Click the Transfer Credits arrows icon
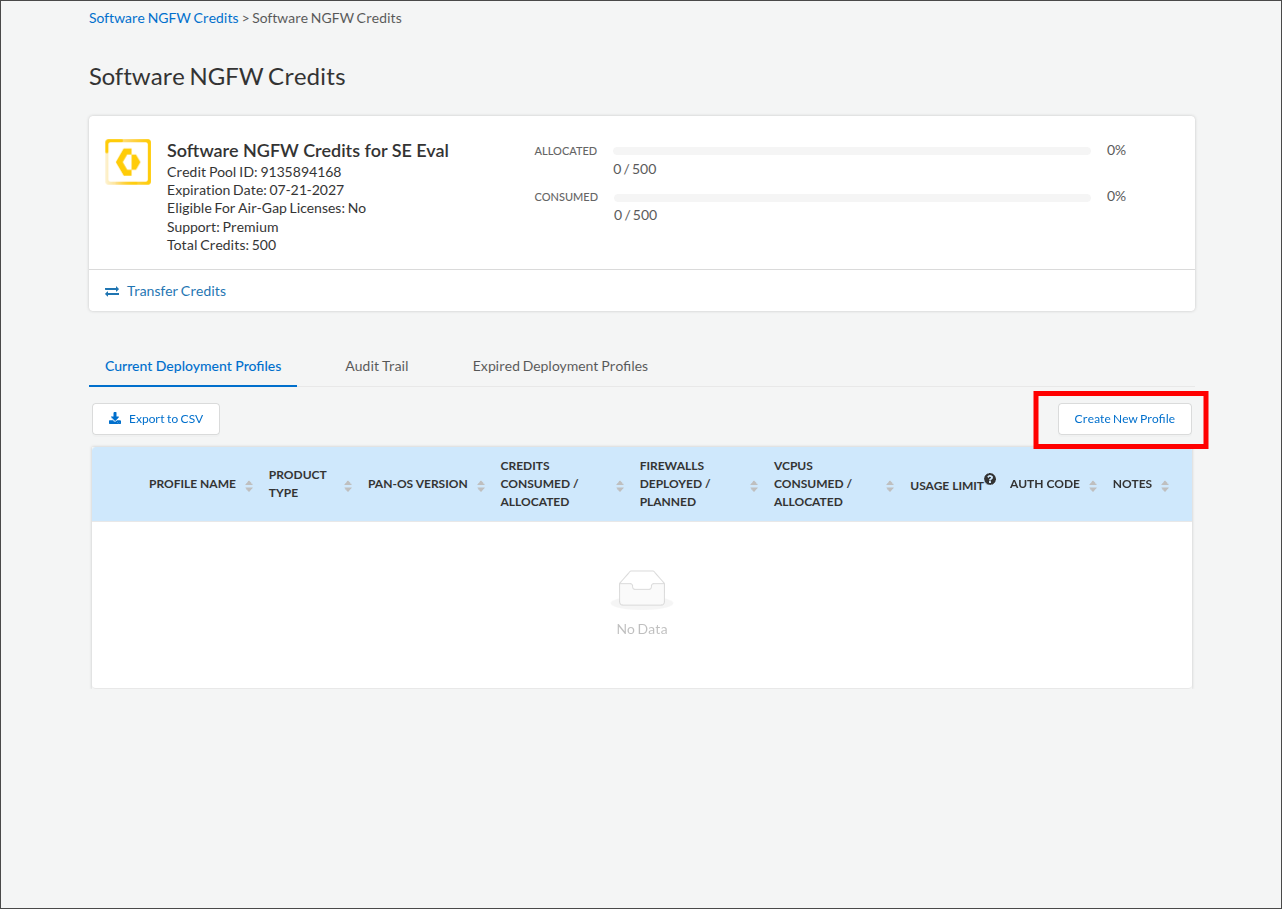Image resolution: width=1282 pixels, height=909 pixels. 112,291
